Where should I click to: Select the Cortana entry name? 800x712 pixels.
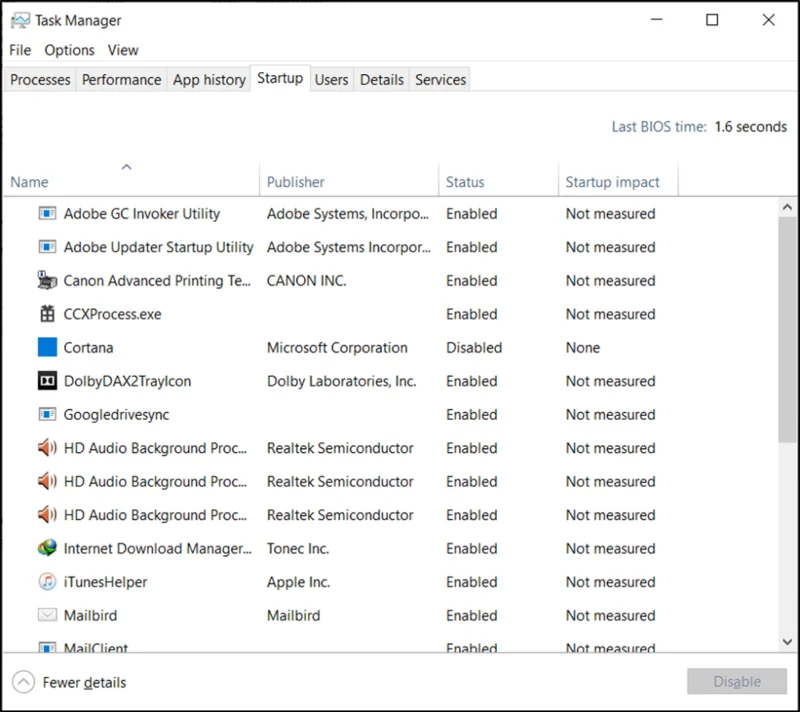88,348
